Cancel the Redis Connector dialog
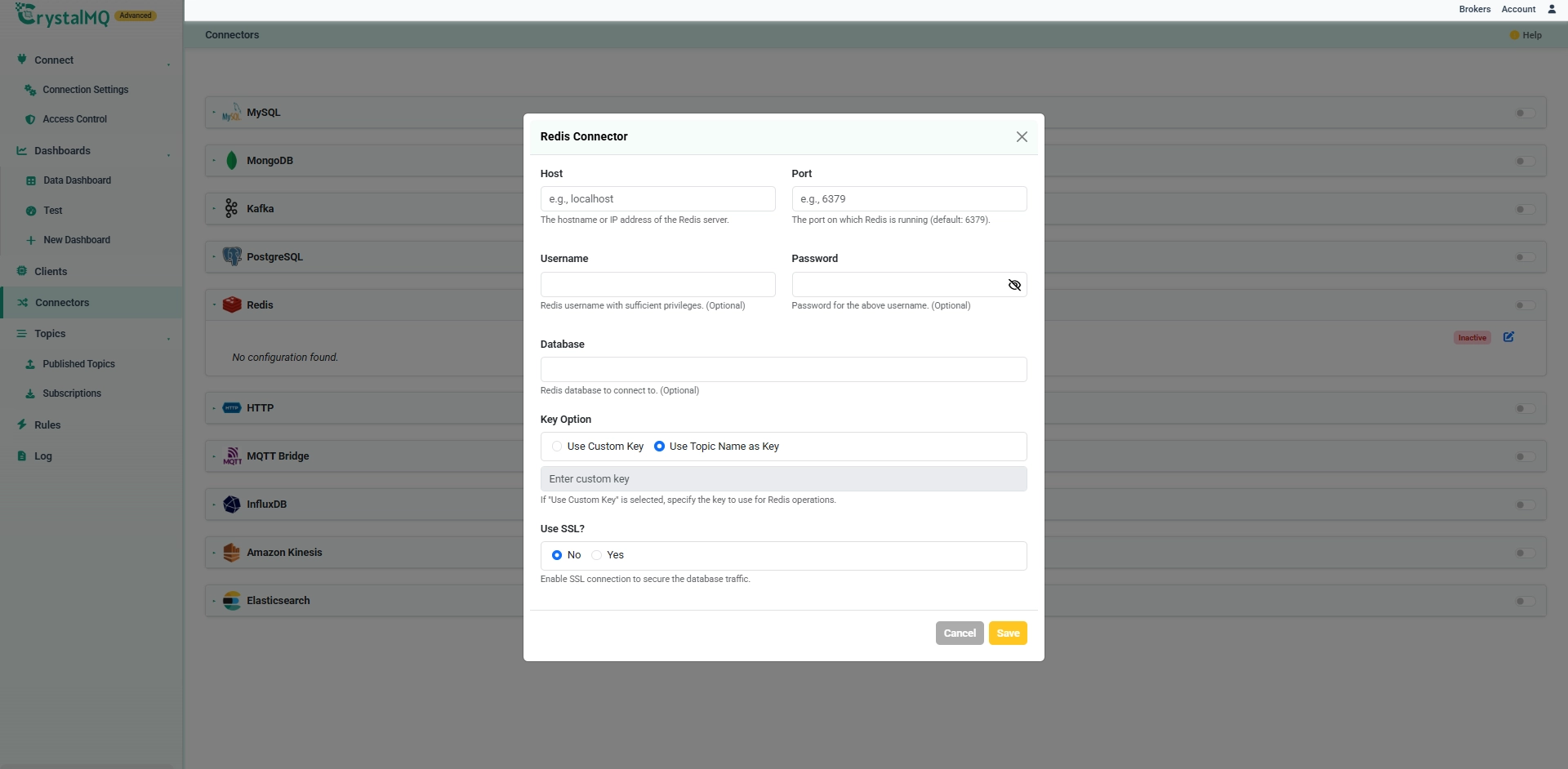1568x769 pixels. (x=960, y=633)
